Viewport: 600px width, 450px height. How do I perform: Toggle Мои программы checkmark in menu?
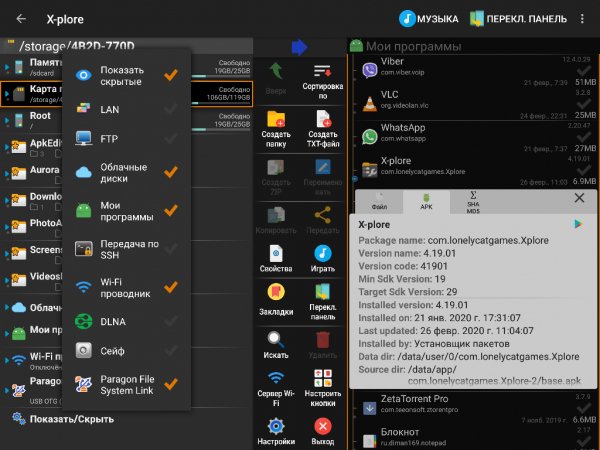click(171, 210)
